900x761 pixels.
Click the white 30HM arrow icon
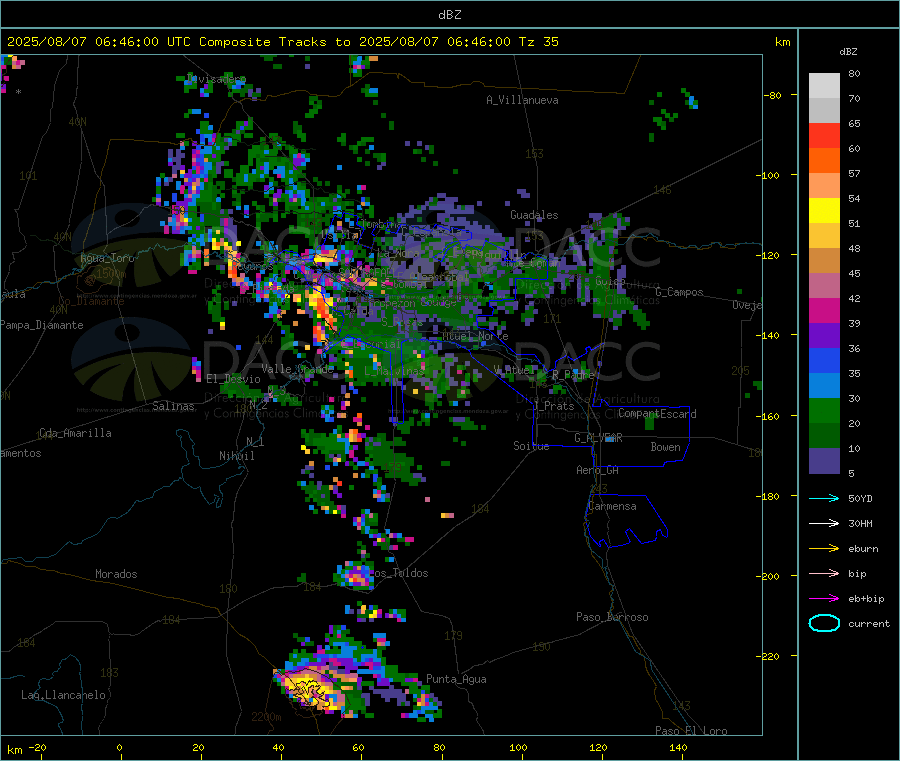824,523
